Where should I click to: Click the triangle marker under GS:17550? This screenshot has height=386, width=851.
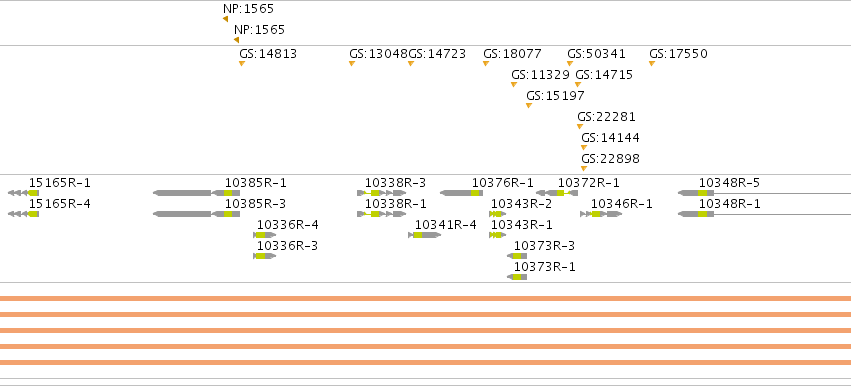coord(652,64)
